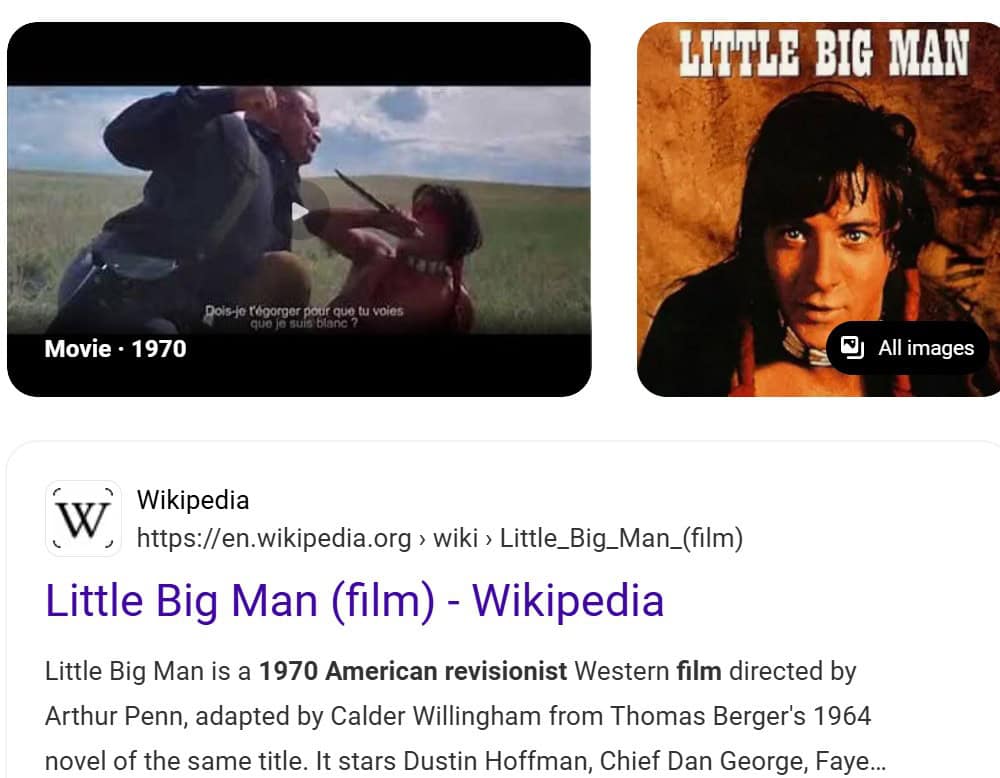Click the Wikipedia W favicon

[x=83, y=518]
